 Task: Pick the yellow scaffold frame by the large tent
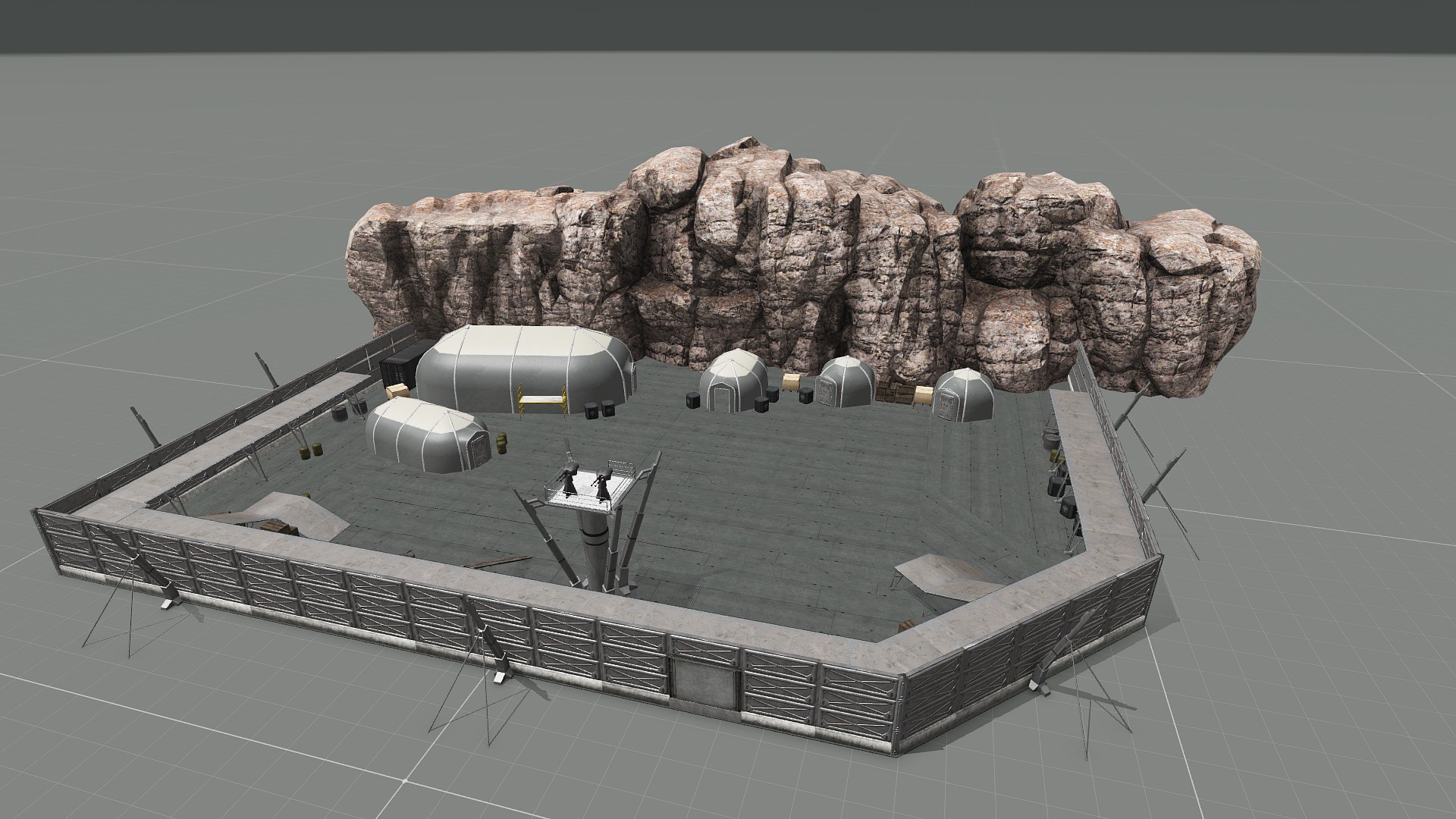point(541,401)
